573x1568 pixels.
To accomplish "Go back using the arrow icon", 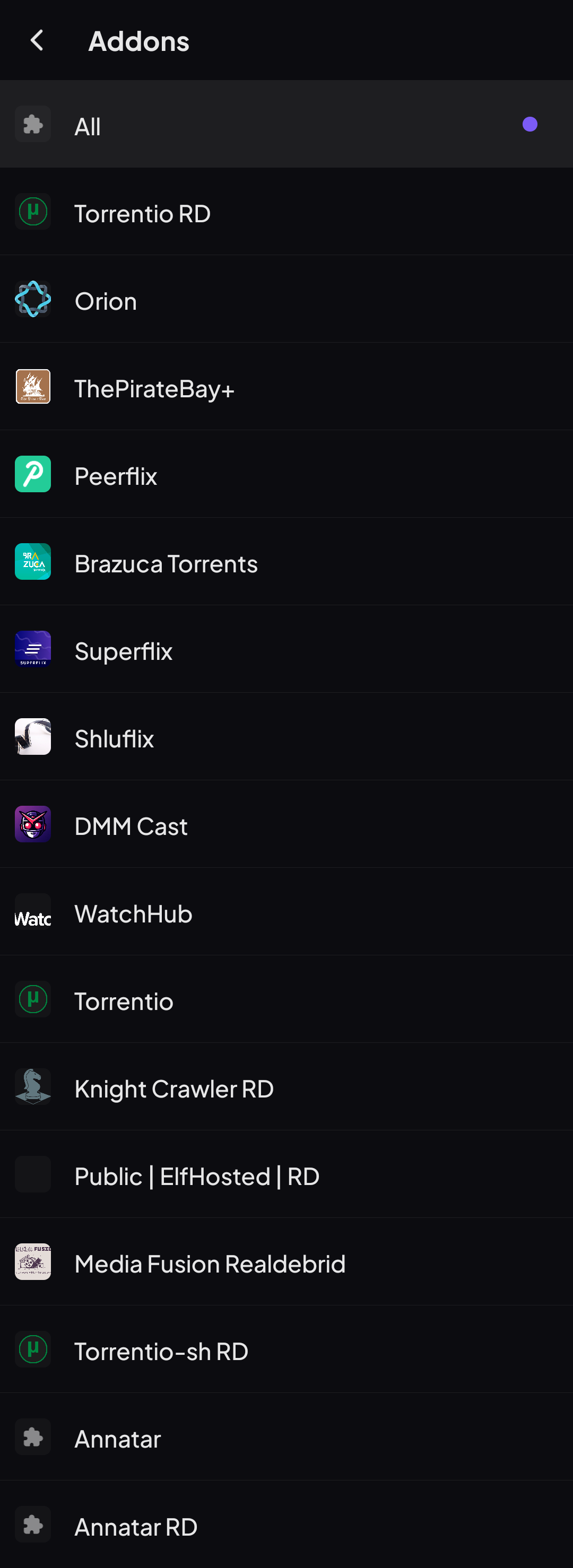I will (37, 41).
